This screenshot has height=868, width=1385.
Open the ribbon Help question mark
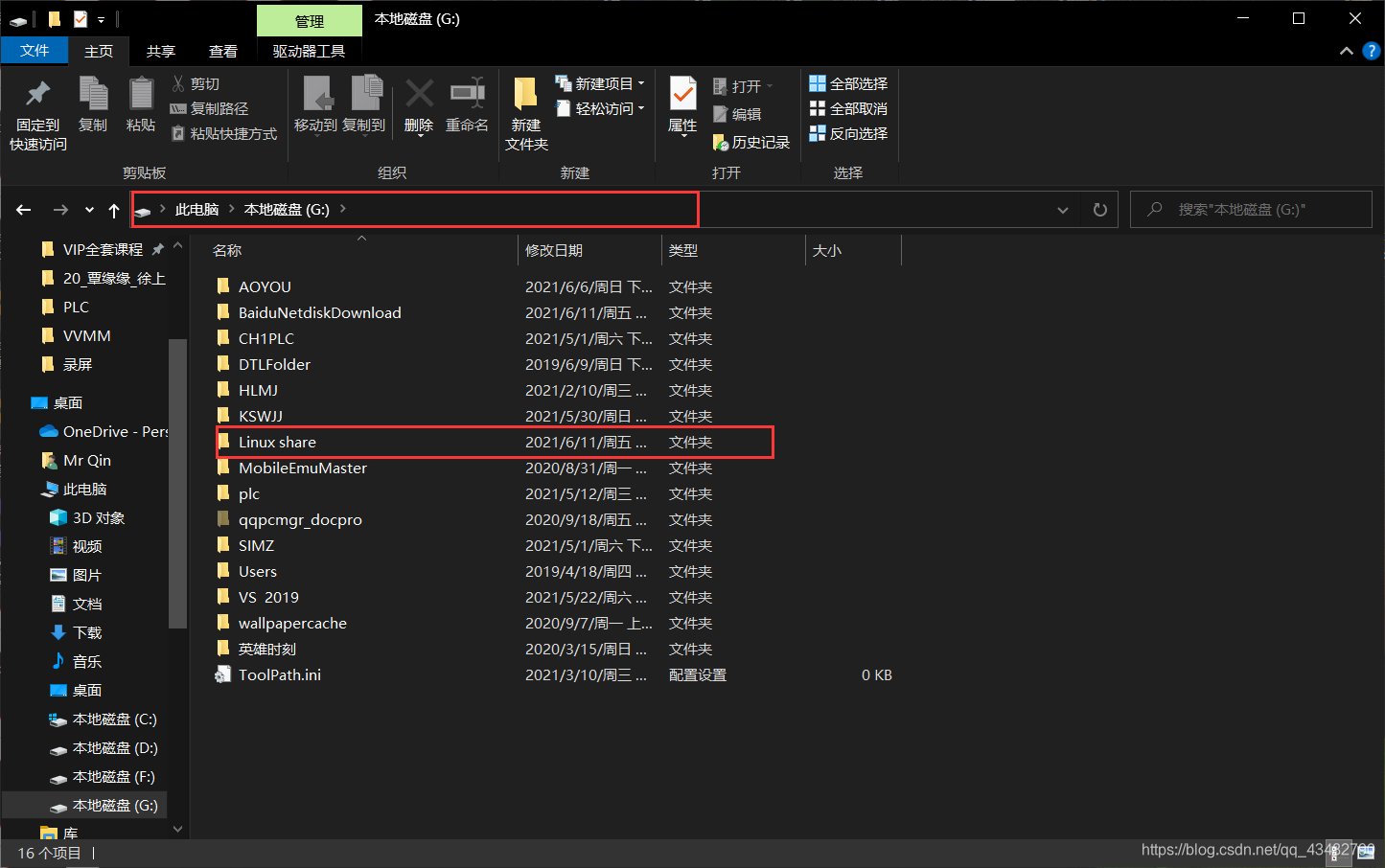tap(1372, 51)
